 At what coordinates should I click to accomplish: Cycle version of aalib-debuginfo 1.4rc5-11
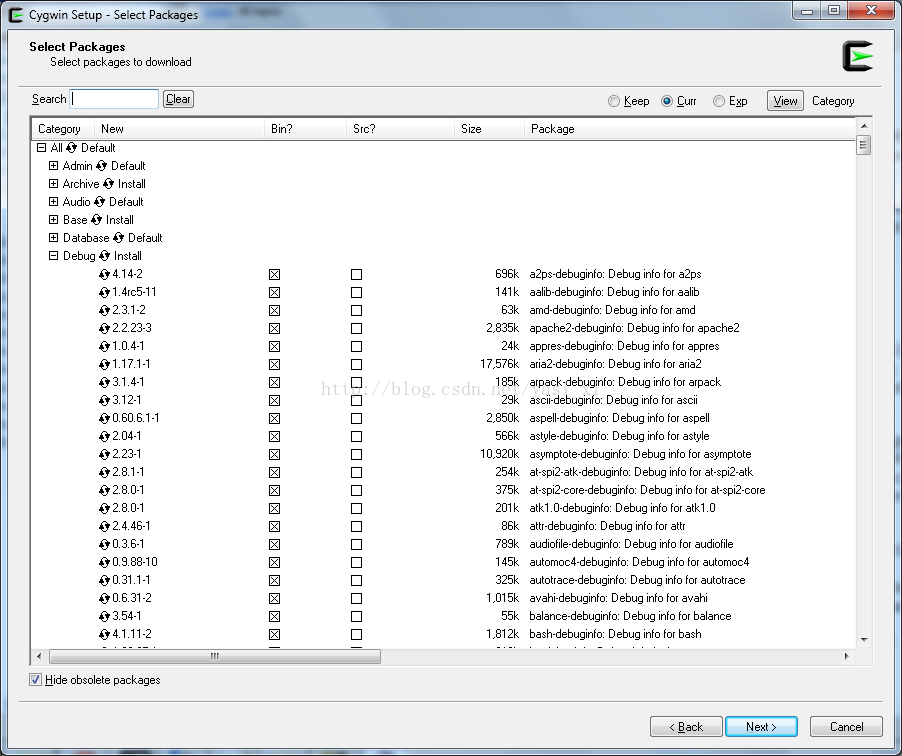[x=104, y=292]
